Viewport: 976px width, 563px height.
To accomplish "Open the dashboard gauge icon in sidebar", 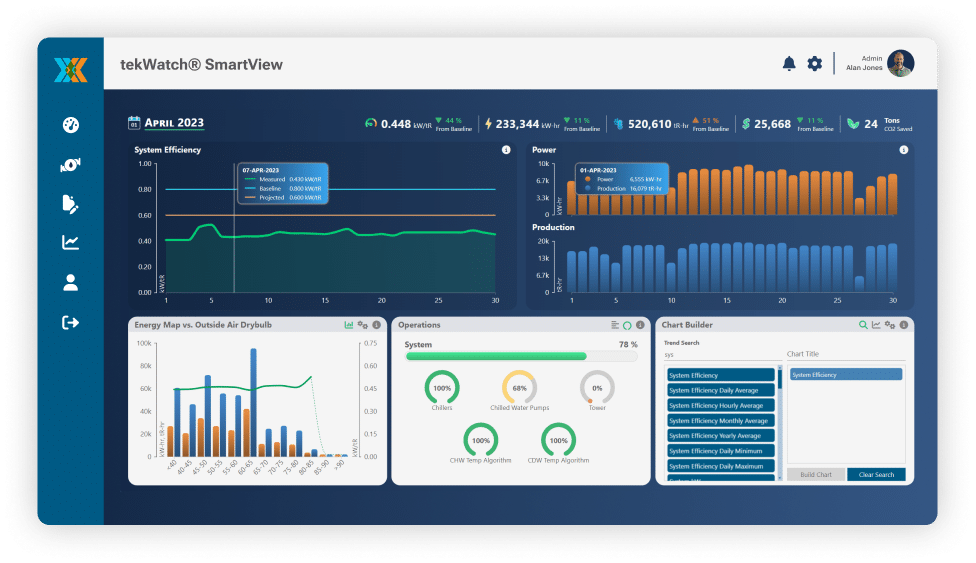I will click(x=70, y=125).
